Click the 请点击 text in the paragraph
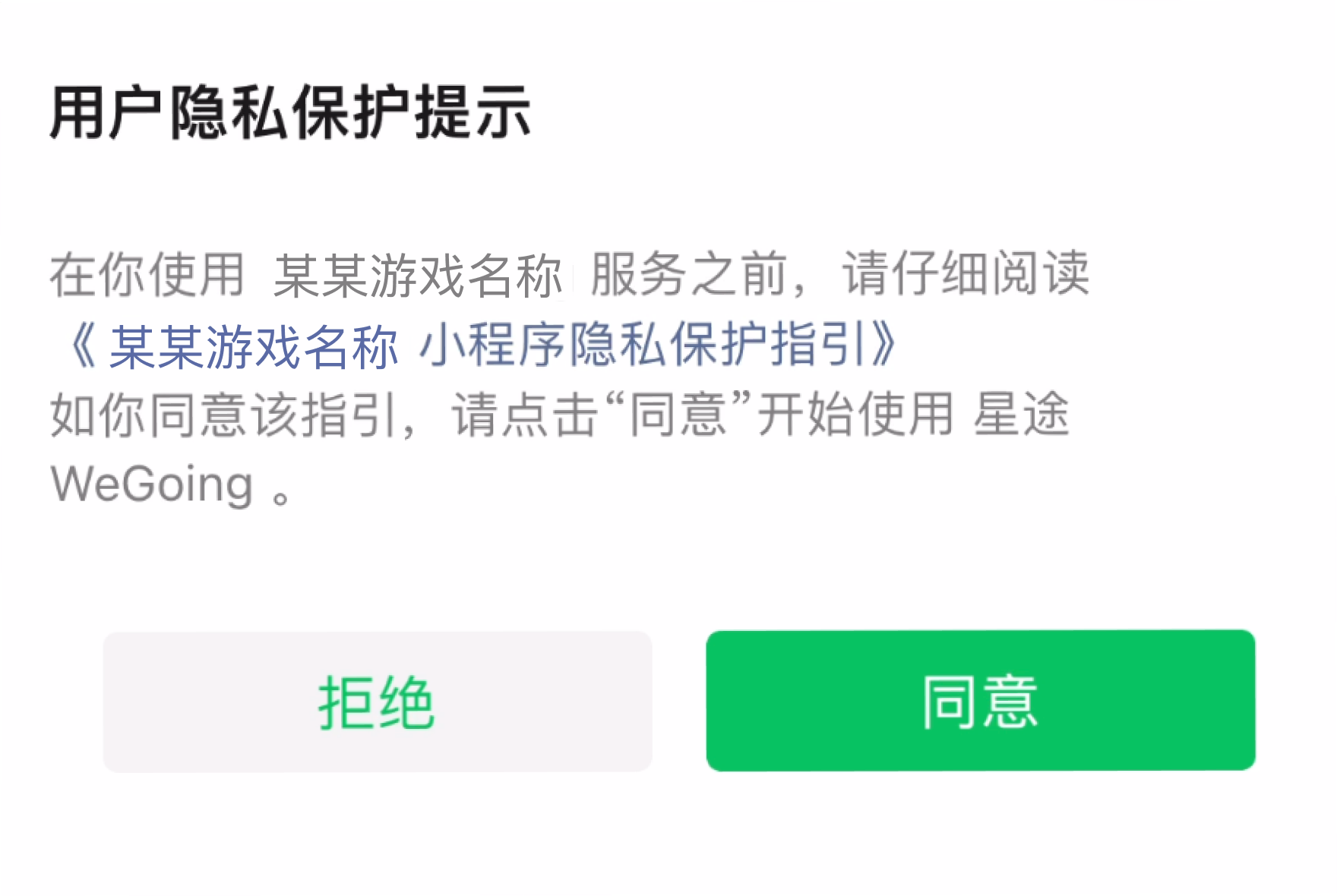 (526, 415)
